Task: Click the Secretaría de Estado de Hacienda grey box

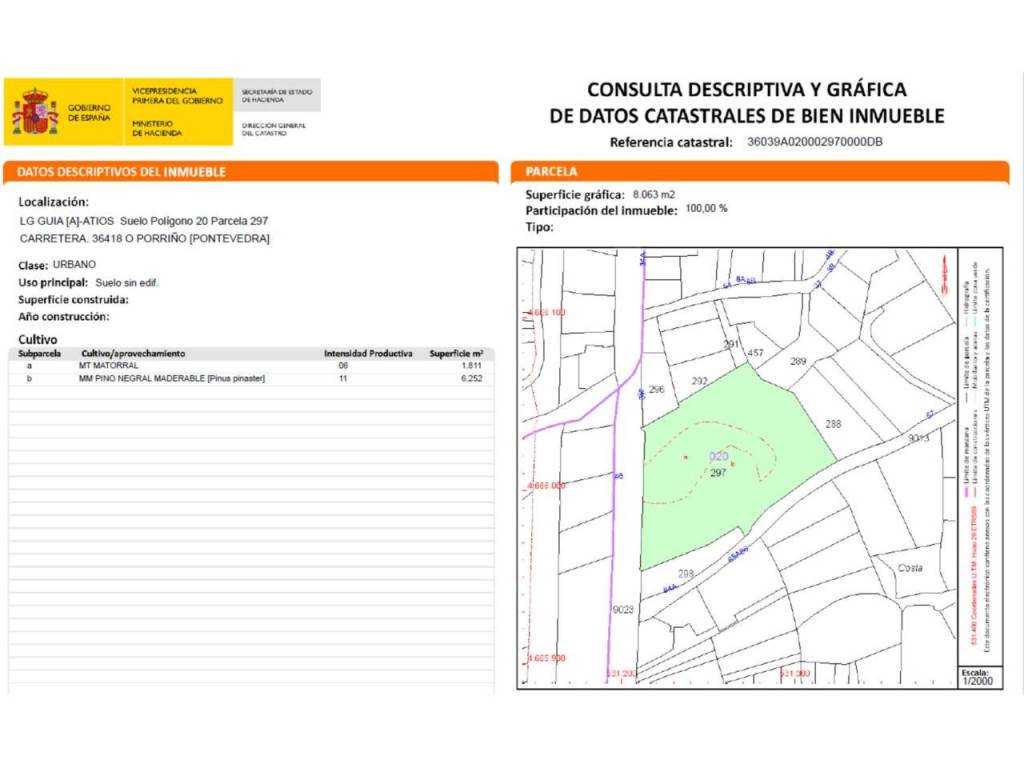Action: click(277, 96)
